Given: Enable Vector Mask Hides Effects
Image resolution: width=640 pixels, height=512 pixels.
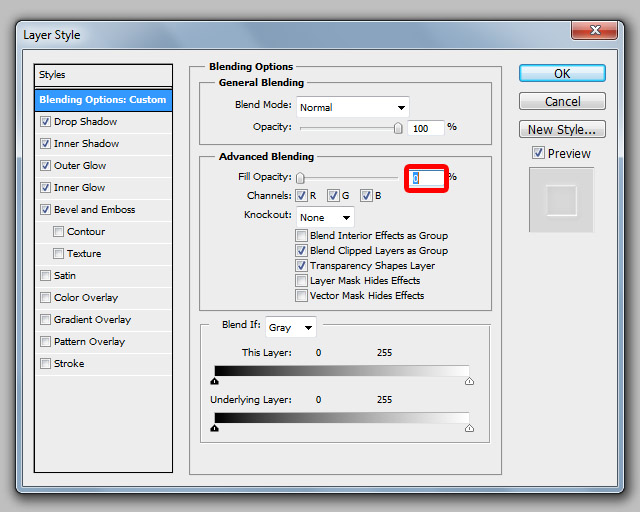Looking at the screenshot, I should click(x=301, y=296).
